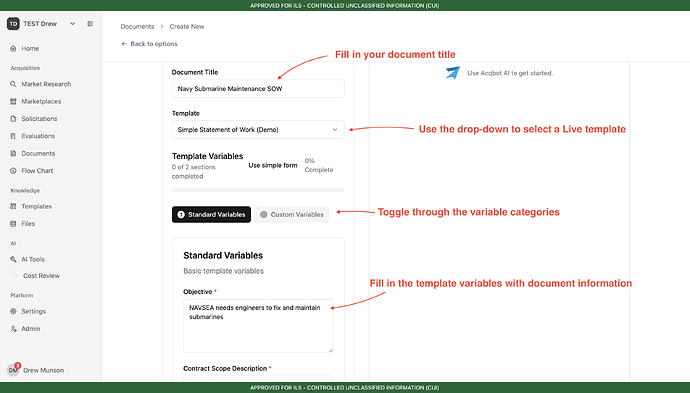
Task: Click Documents breadcrumb link
Action: coord(137,26)
